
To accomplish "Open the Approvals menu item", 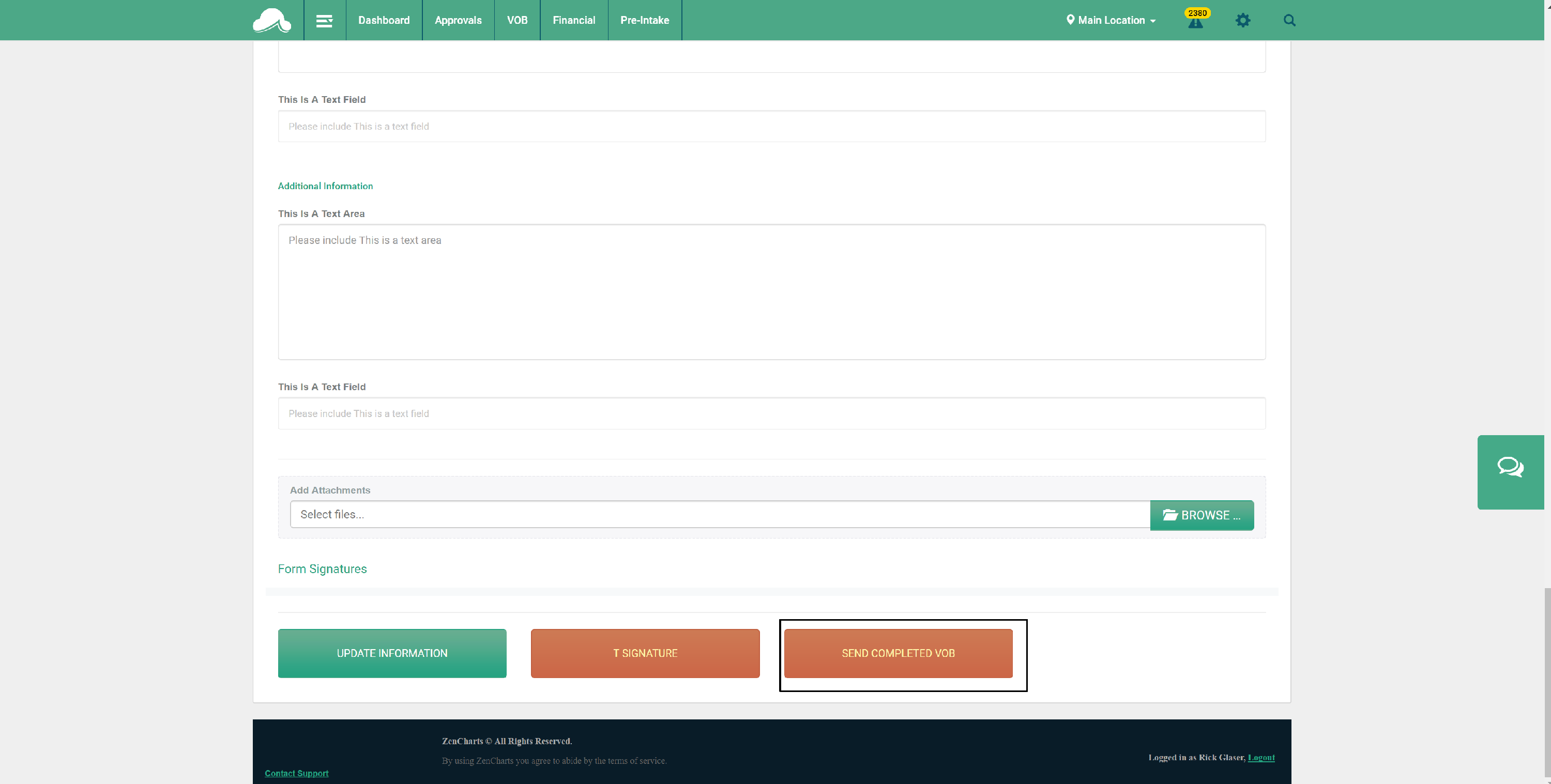I will pyautogui.click(x=458, y=20).
